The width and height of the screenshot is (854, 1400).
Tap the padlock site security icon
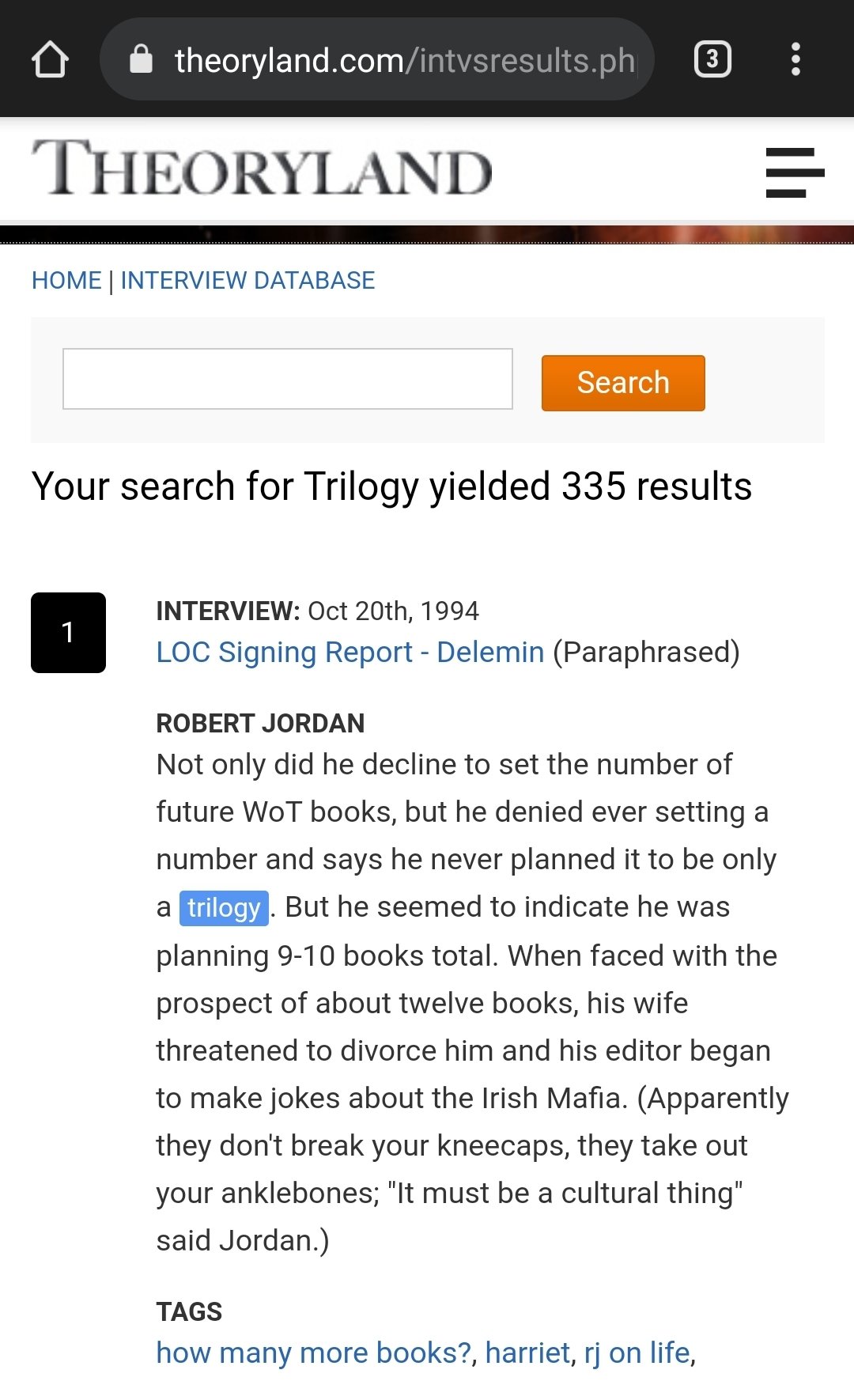pyautogui.click(x=141, y=59)
